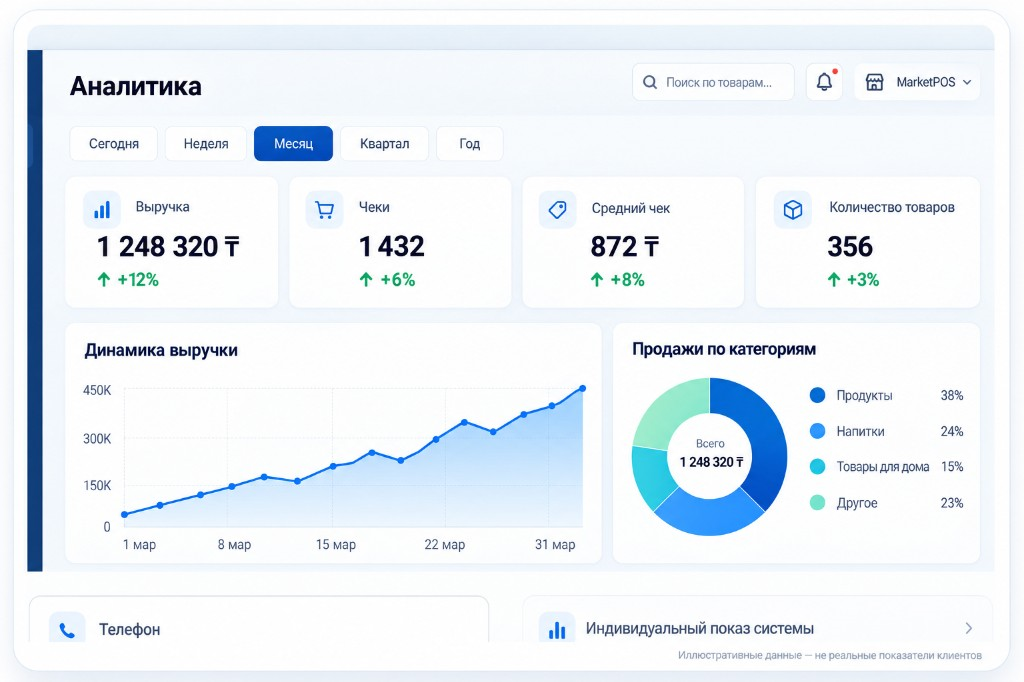This screenshot has height=682, width=1024.
Task: Click the 1 248 320 ₸ revenue value on Выручка card
Action: click(168, 247)
